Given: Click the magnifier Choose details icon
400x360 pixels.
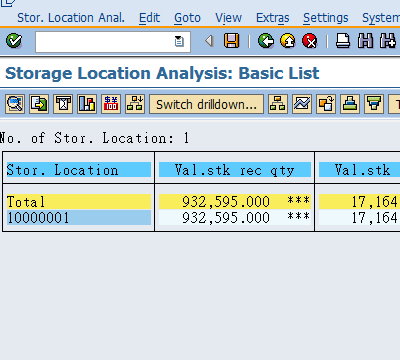Looking at the screenshot, I should click(x=15, y=104).
